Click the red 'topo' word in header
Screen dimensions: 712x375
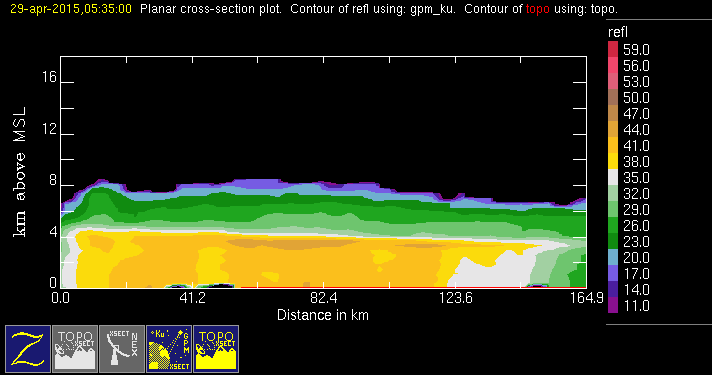tap(538, 9)
